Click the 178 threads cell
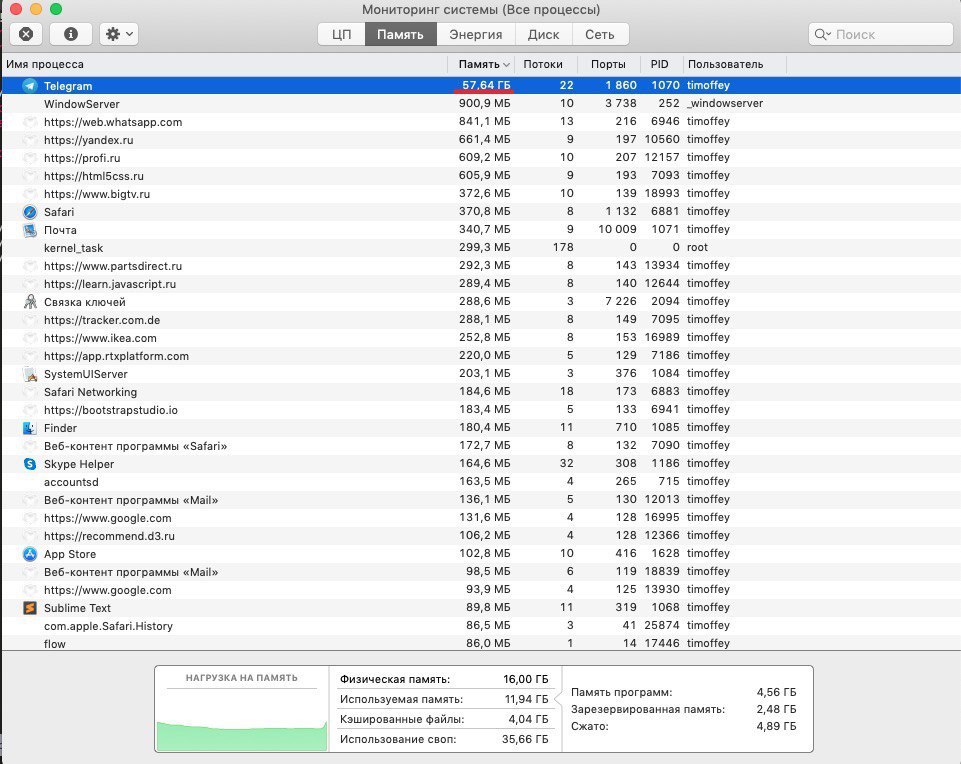The height and width of the screenshot is (764, 961). coord(563,248)
